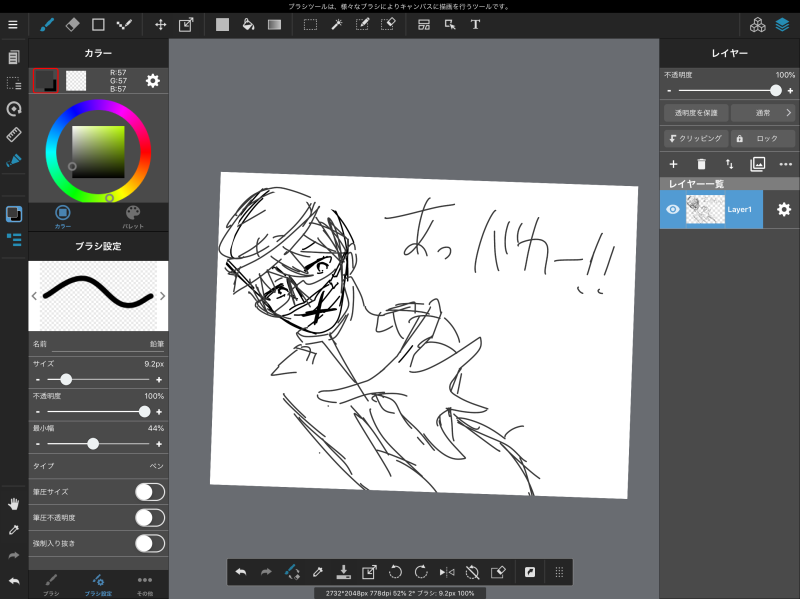Click save download icon in floating toolbar
800x599 pixels.
pyautogui.click(x=344, y=572)
